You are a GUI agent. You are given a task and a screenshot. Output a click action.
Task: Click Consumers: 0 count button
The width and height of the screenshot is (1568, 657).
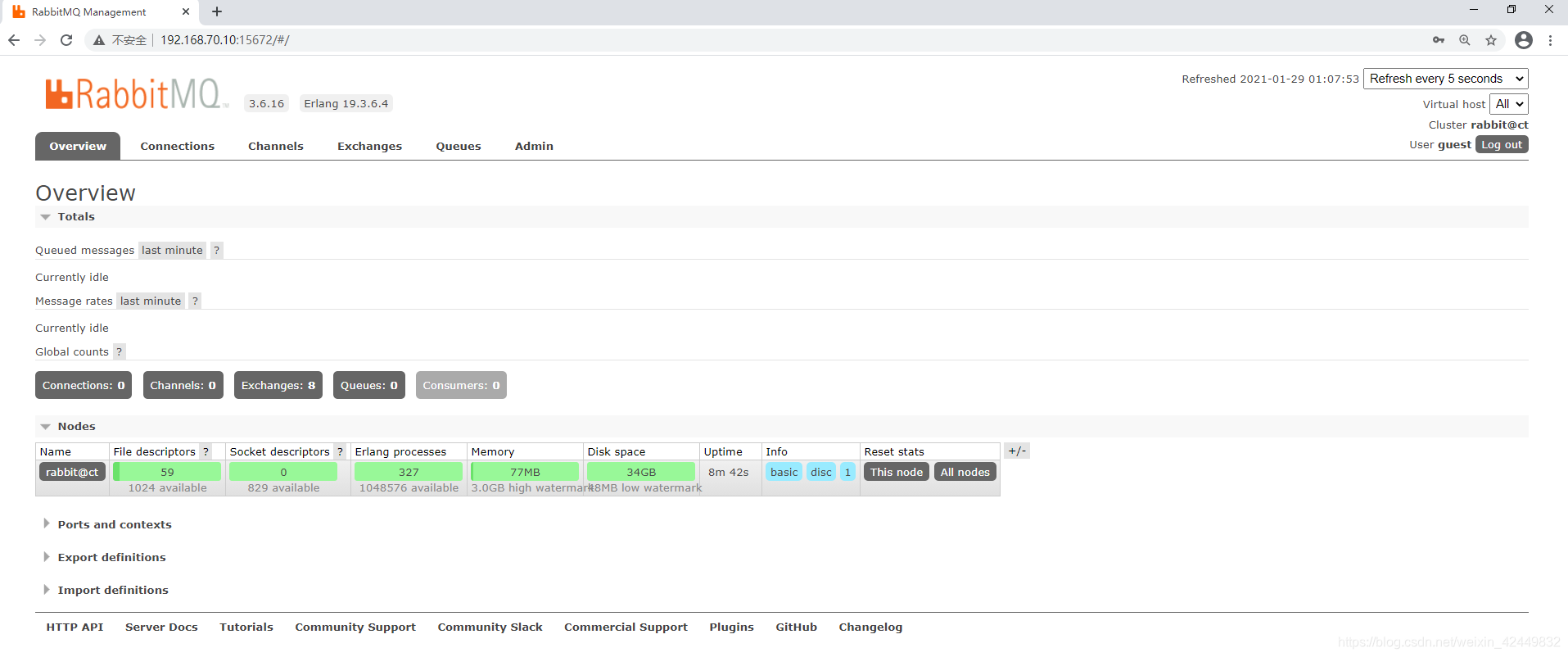pyautogui.click(x=461, y=386)
